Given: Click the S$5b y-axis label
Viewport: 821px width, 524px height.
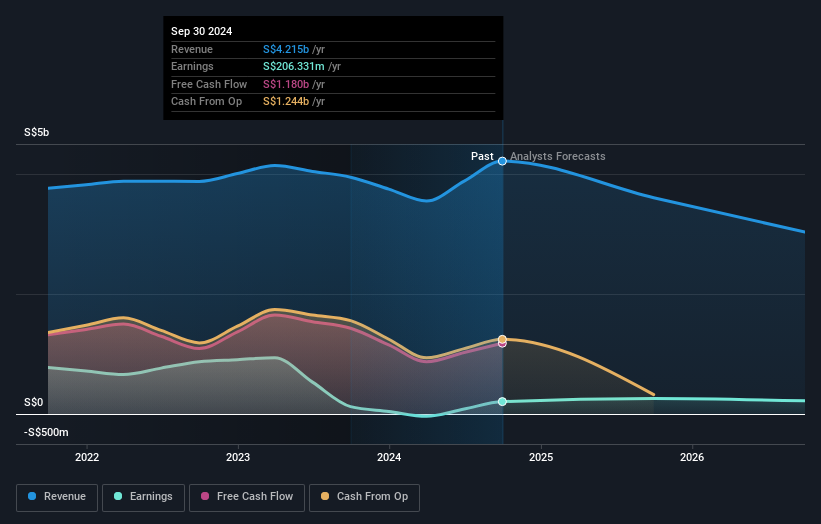Looking at the screenshot, I should coord(37,132).
